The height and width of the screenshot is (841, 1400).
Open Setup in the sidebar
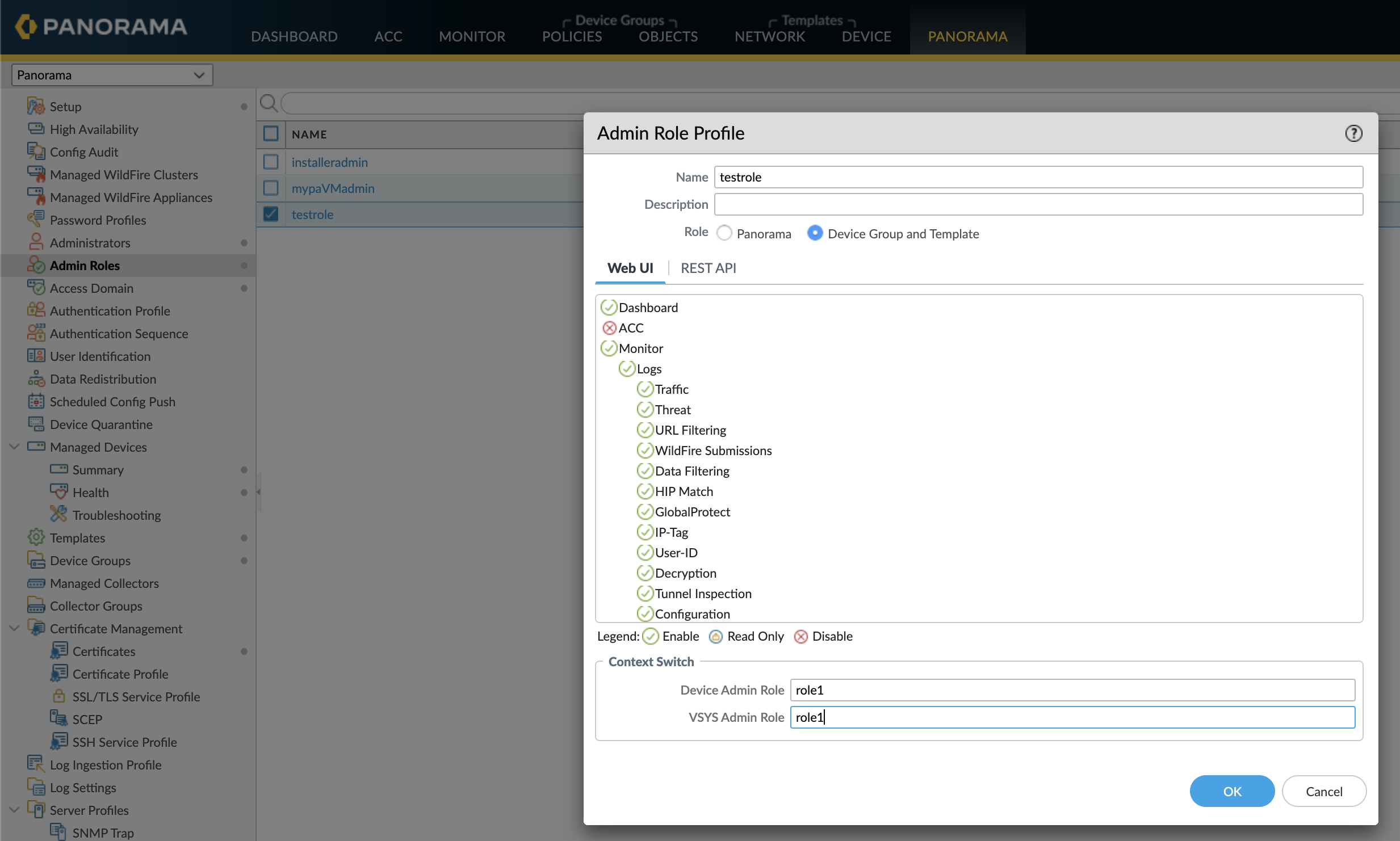[65, 107]
